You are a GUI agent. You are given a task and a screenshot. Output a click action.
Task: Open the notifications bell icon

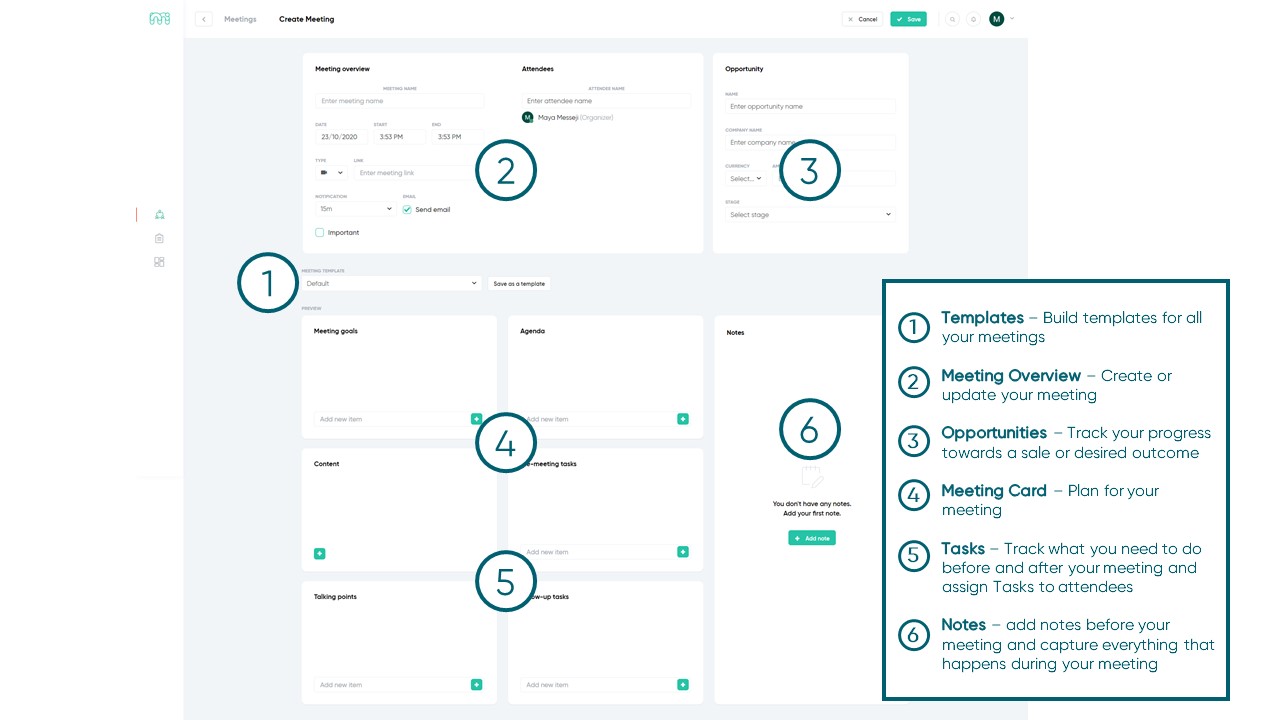pos(973,19)
